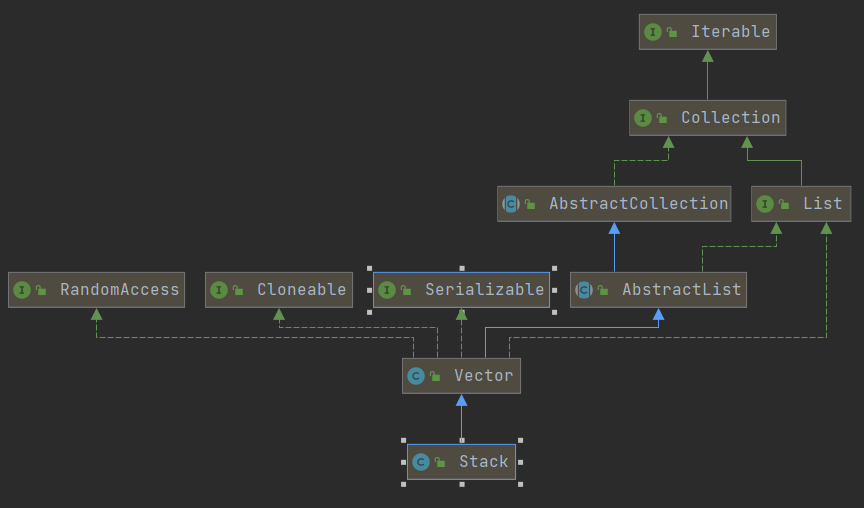Viewport: 864px width, 508px height.
Task: Click the Cloneable interface icon
Action: click(x=219, y=290)
